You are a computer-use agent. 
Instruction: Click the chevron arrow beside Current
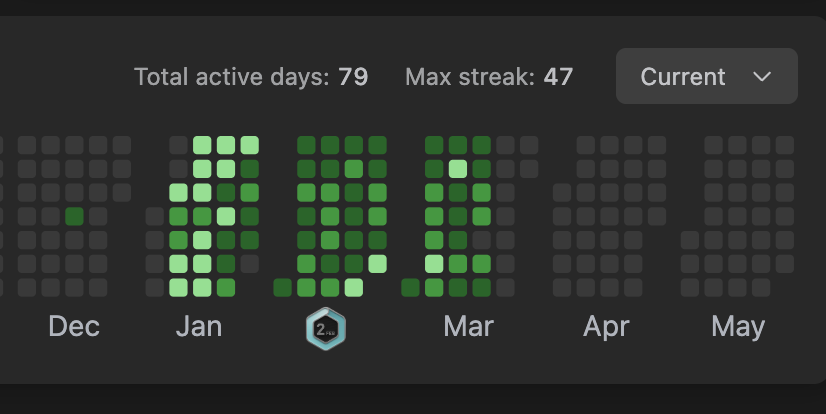pos(762,77)
